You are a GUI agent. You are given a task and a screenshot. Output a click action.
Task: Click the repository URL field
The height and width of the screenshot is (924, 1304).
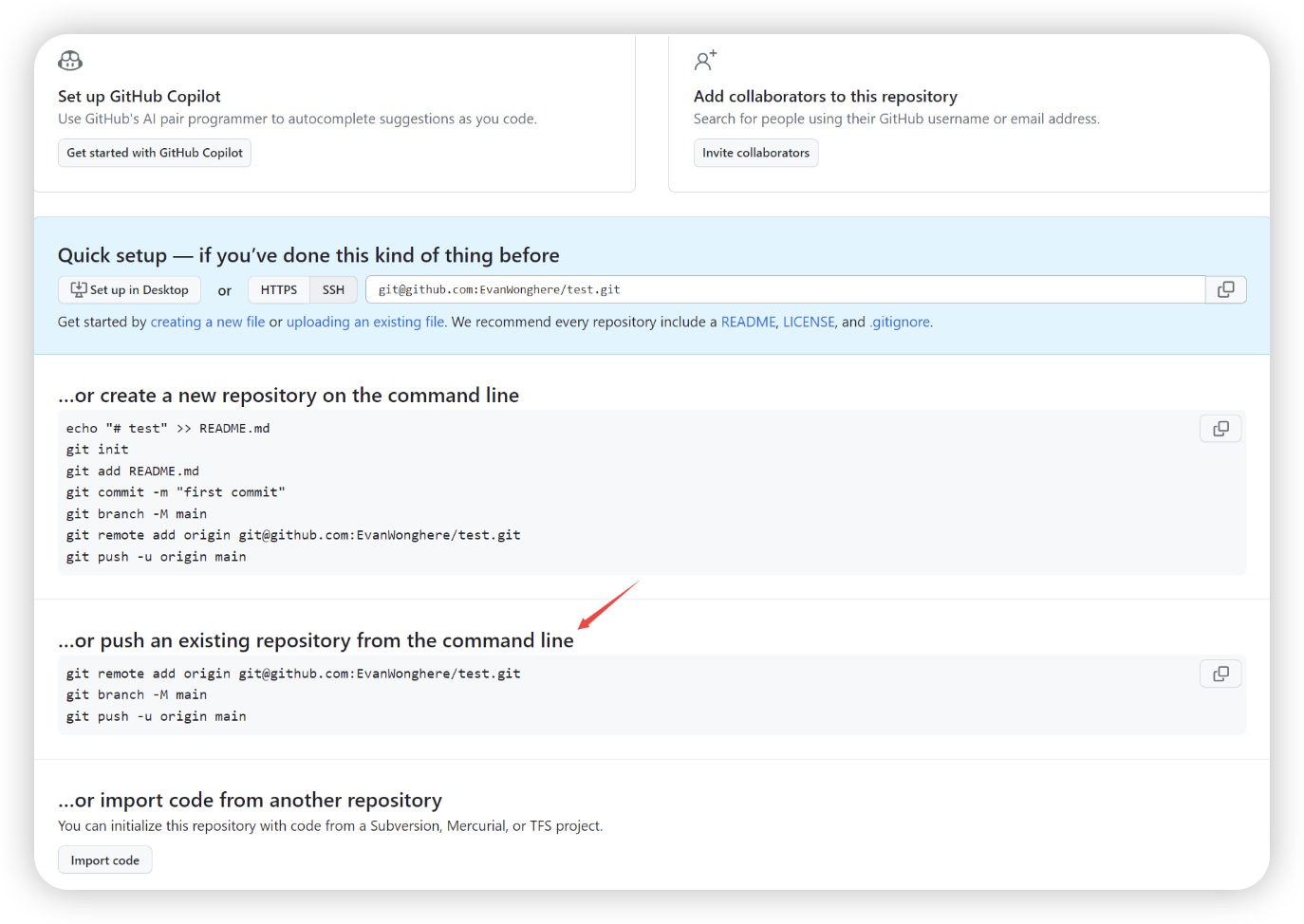tap(785, 290)
